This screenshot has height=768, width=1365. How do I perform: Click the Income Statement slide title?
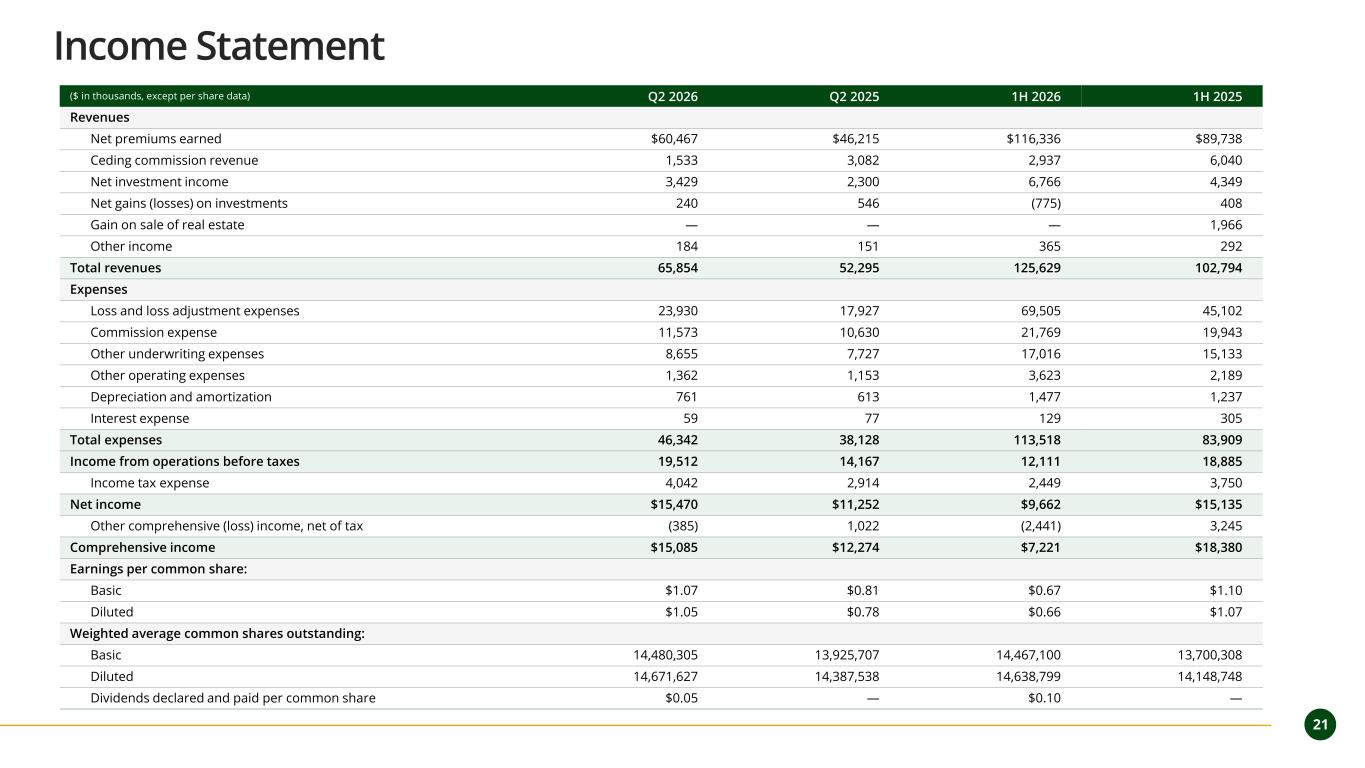[219, 46]
